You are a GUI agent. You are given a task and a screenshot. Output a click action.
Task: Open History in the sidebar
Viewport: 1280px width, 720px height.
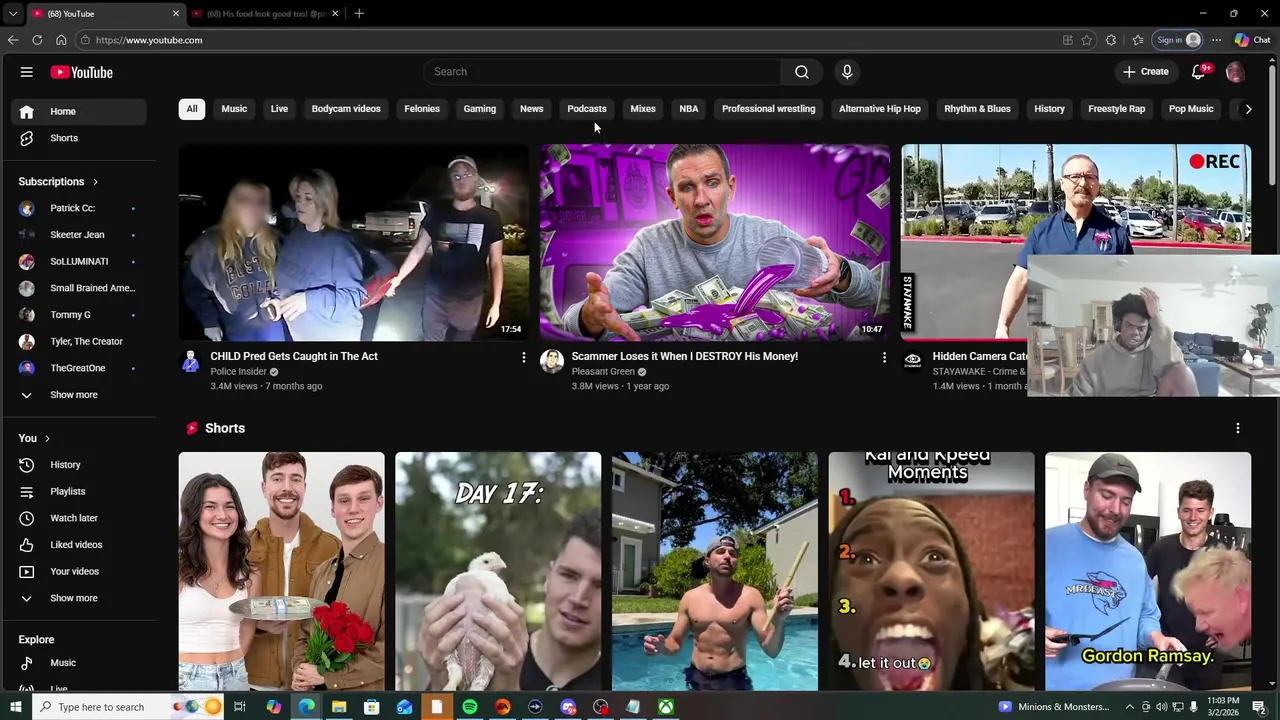(x=79, y=465)
